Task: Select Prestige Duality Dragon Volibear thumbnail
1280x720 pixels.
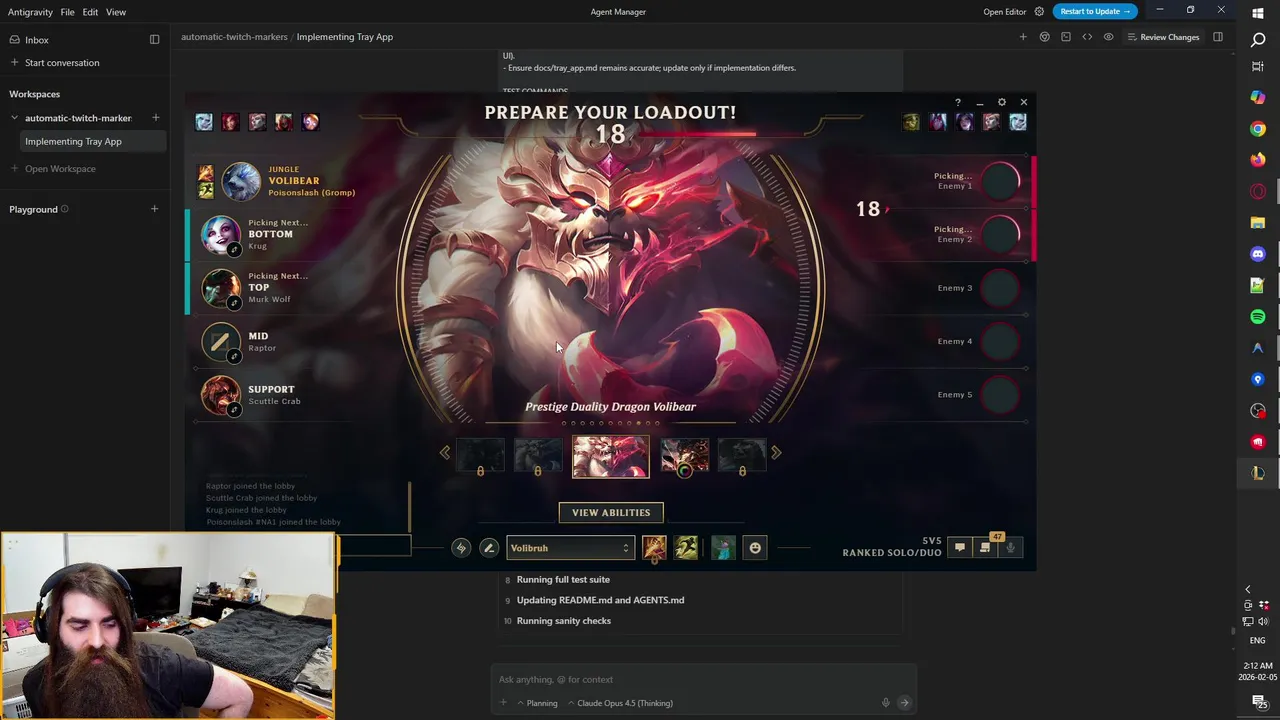Action: point(610,456)
